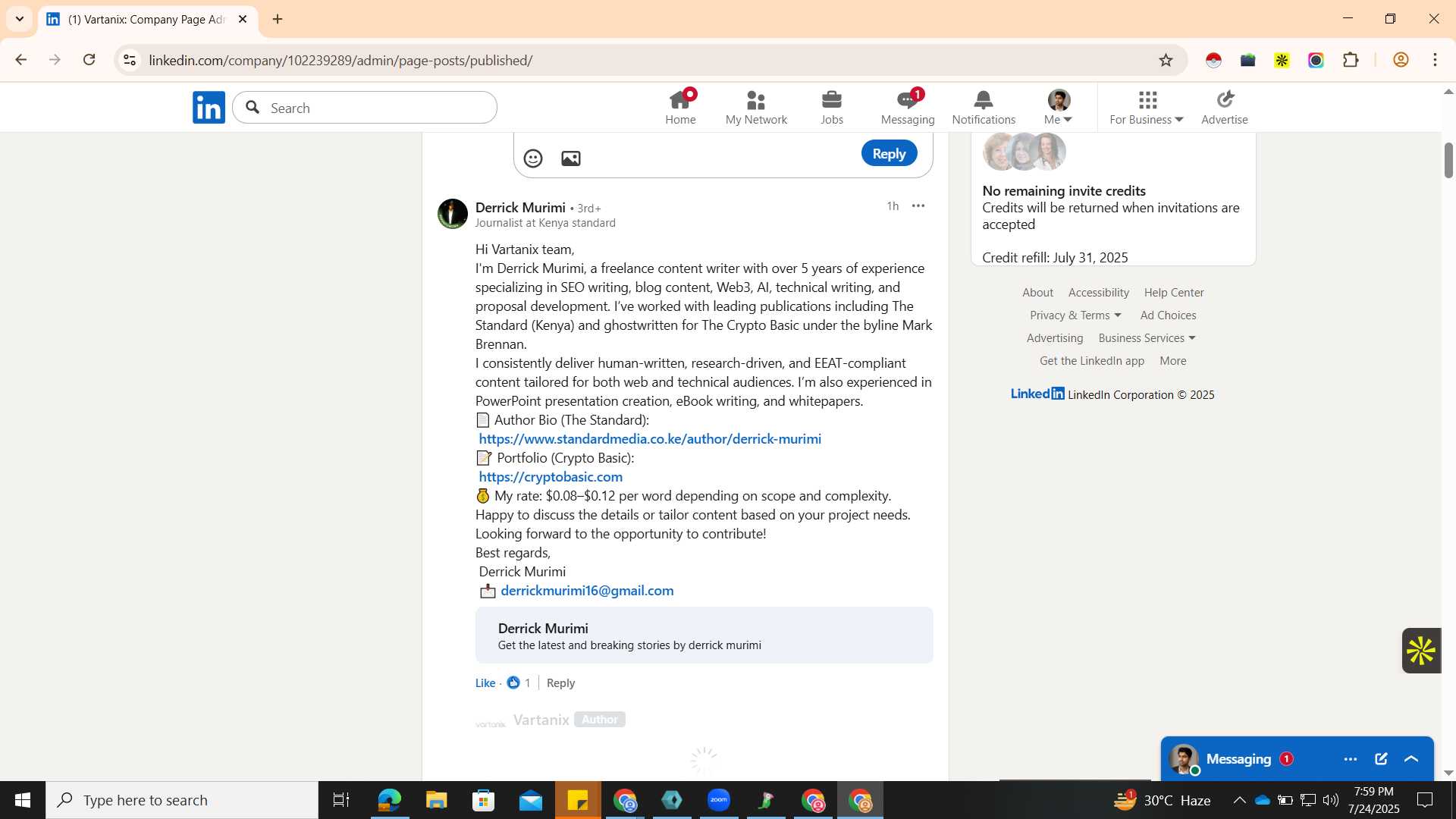Open volume control in tray
The image size is (1456, 819).
click(1331, 800)
